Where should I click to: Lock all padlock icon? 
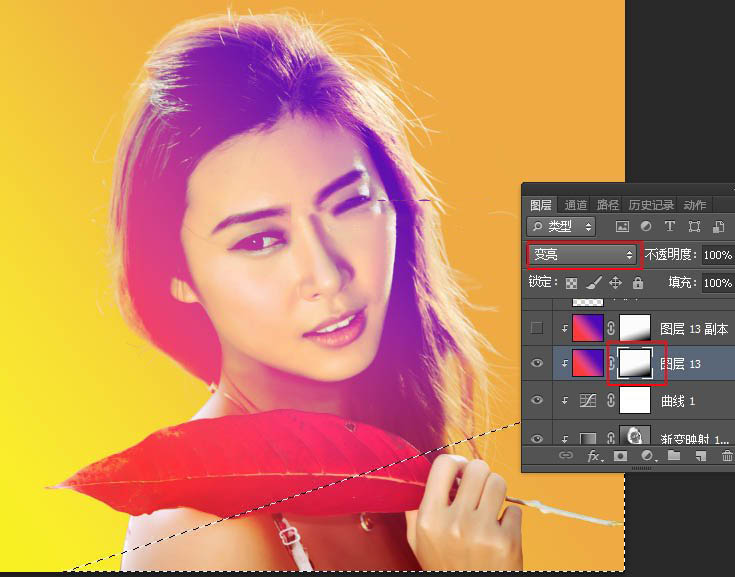[x=638, y=283]
